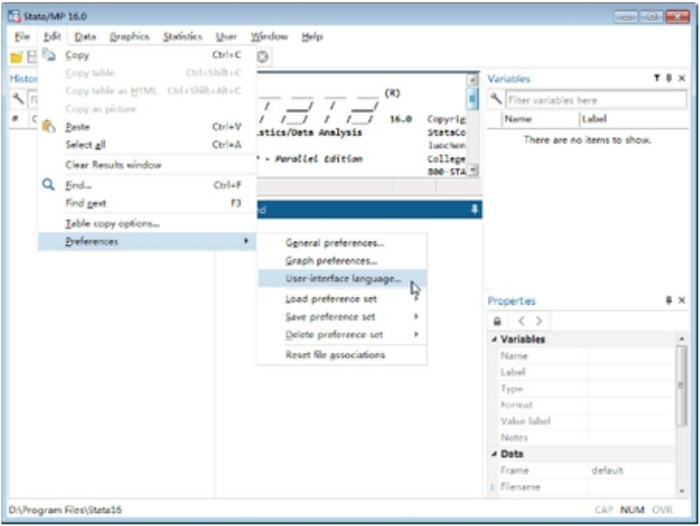Click the Copy icon in Edit menu
The height and width of the screenshot is (526, 700).
(x=49, y=55)
